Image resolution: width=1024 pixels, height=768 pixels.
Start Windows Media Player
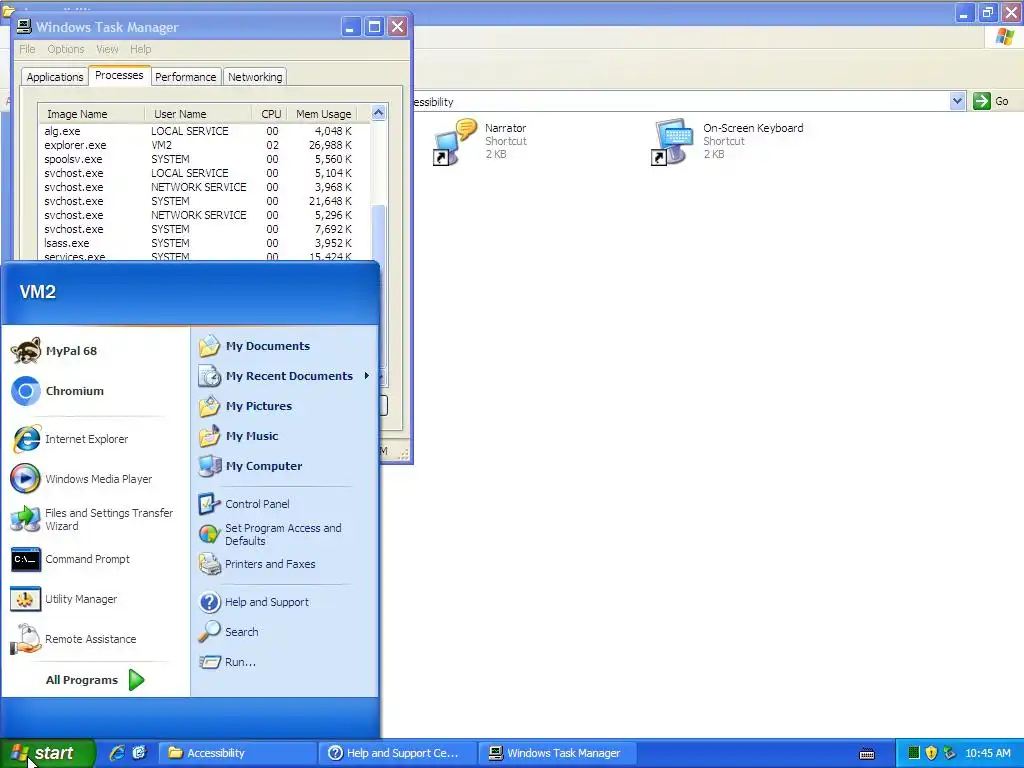81,479
